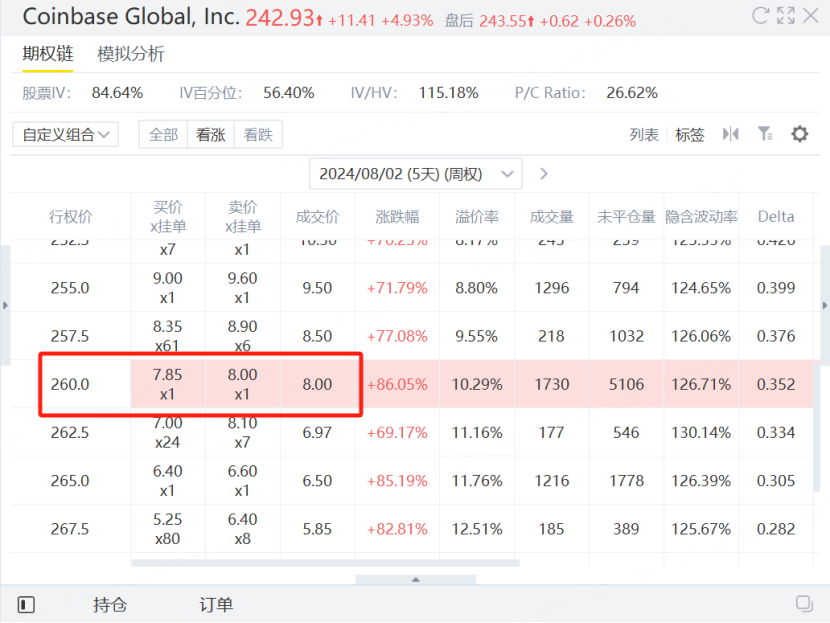830x623 pixels.
Task: Click the 卖价x挂单 column header
Action: (242, 216)
